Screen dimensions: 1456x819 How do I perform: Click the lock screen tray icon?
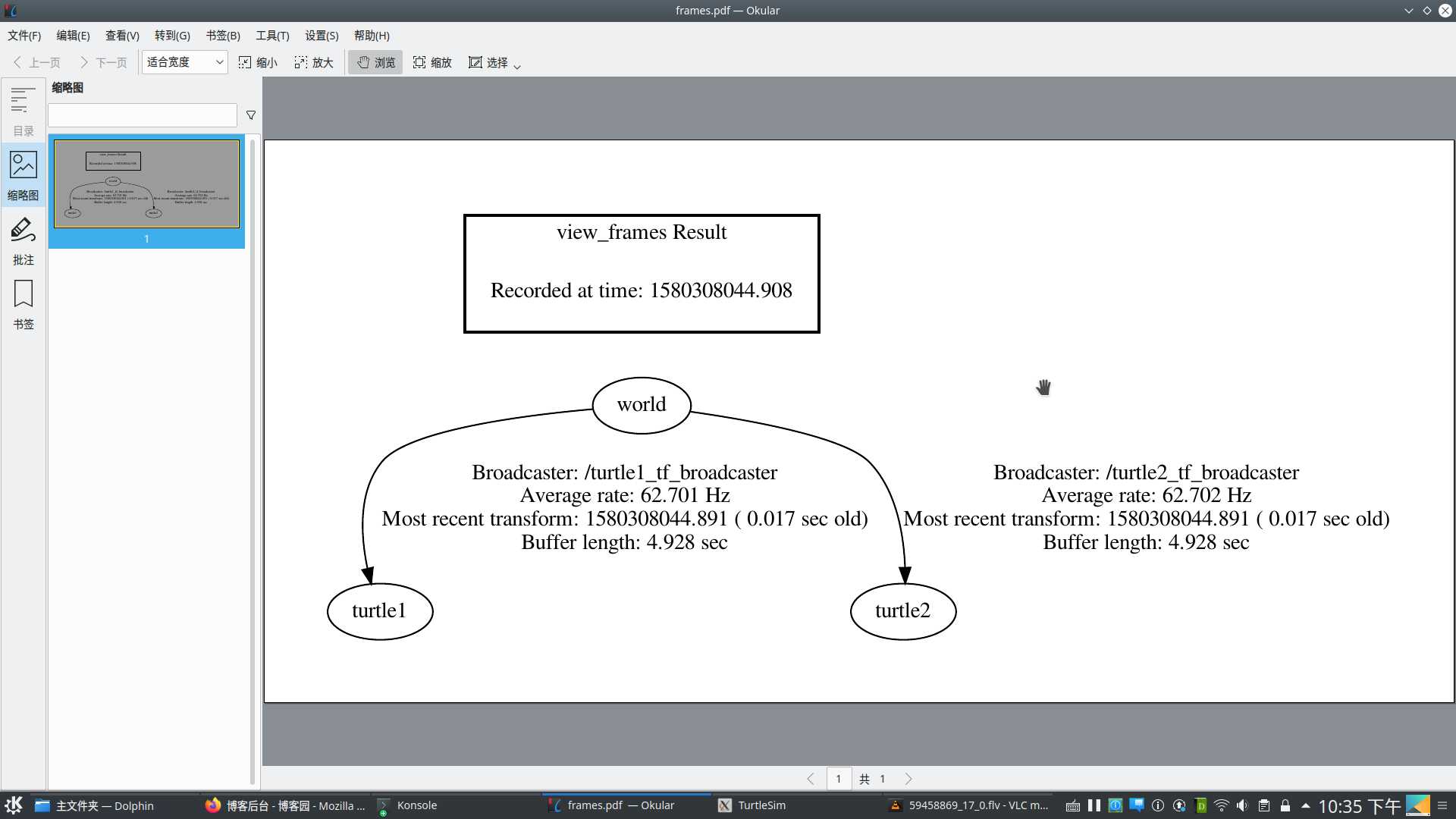pos(1285,805)
